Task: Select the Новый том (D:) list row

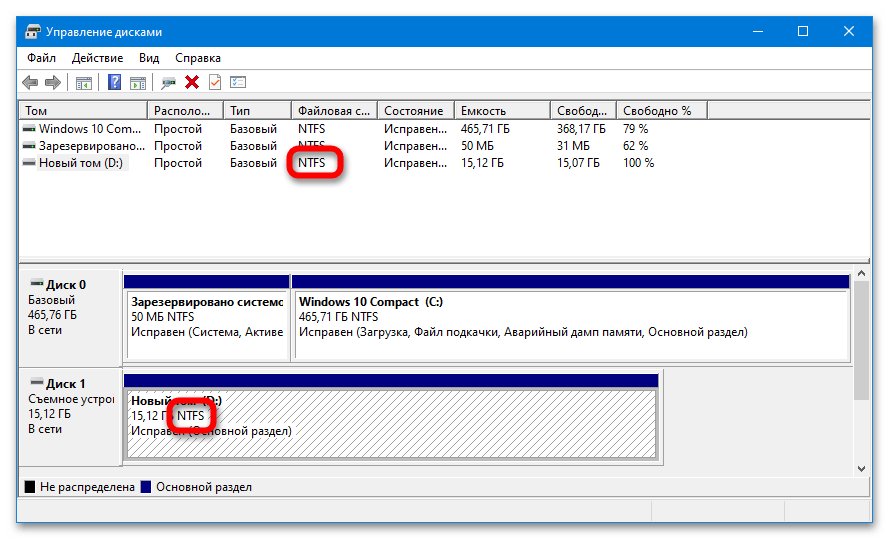Action: pyautogui.click(x=80, y=163)
